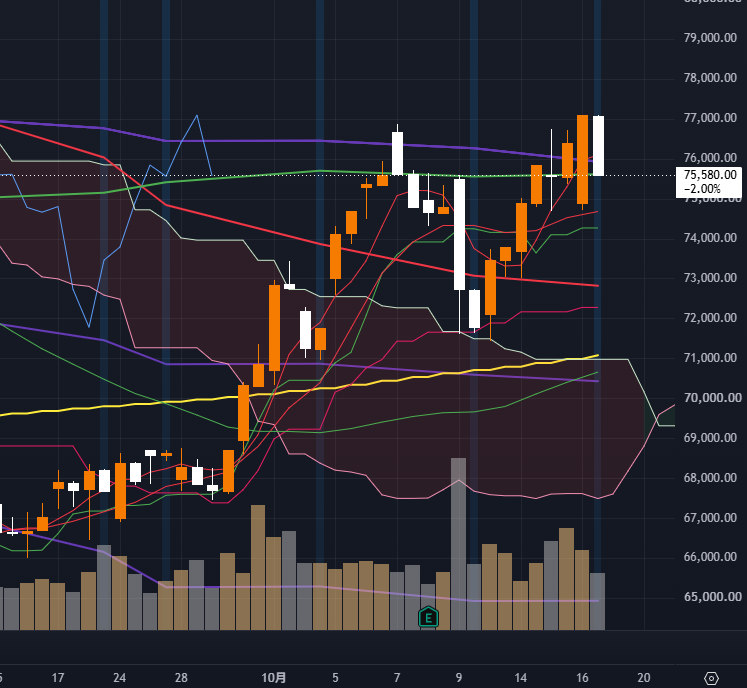Click the earnings E marker icon
Screen dimensions: 747x688
pos(428,617)
